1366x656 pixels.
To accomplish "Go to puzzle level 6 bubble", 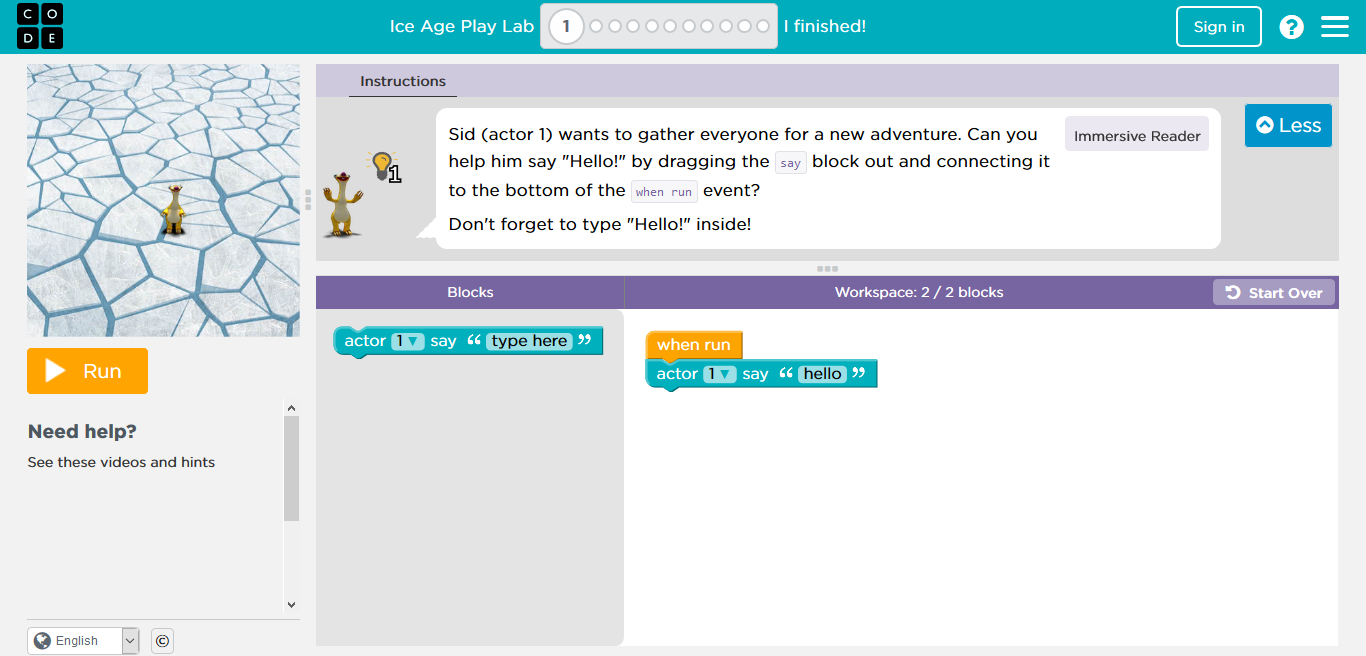I will pyautogui.click(x=670, y=26).
